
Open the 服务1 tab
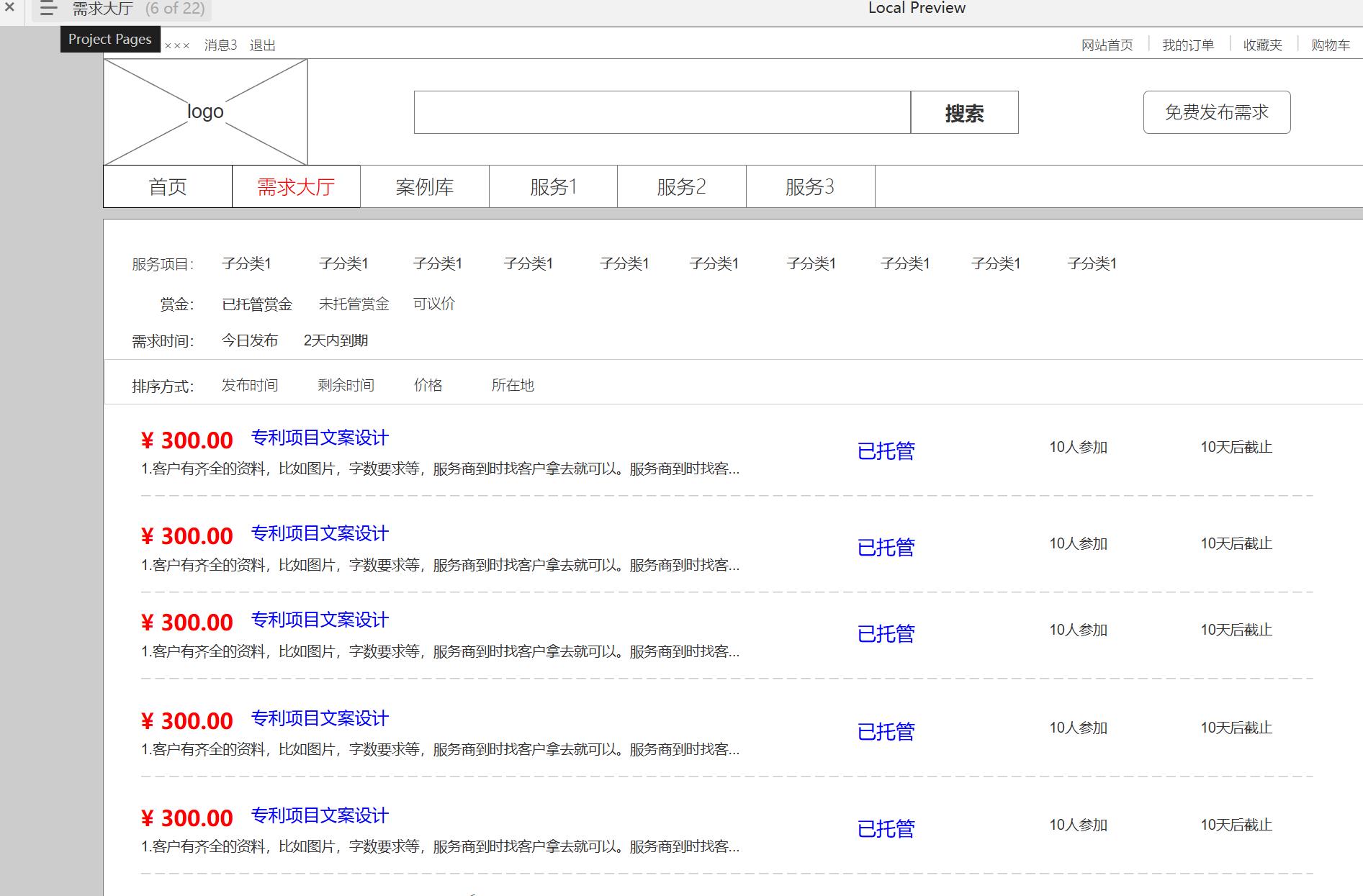click(553, 187)
